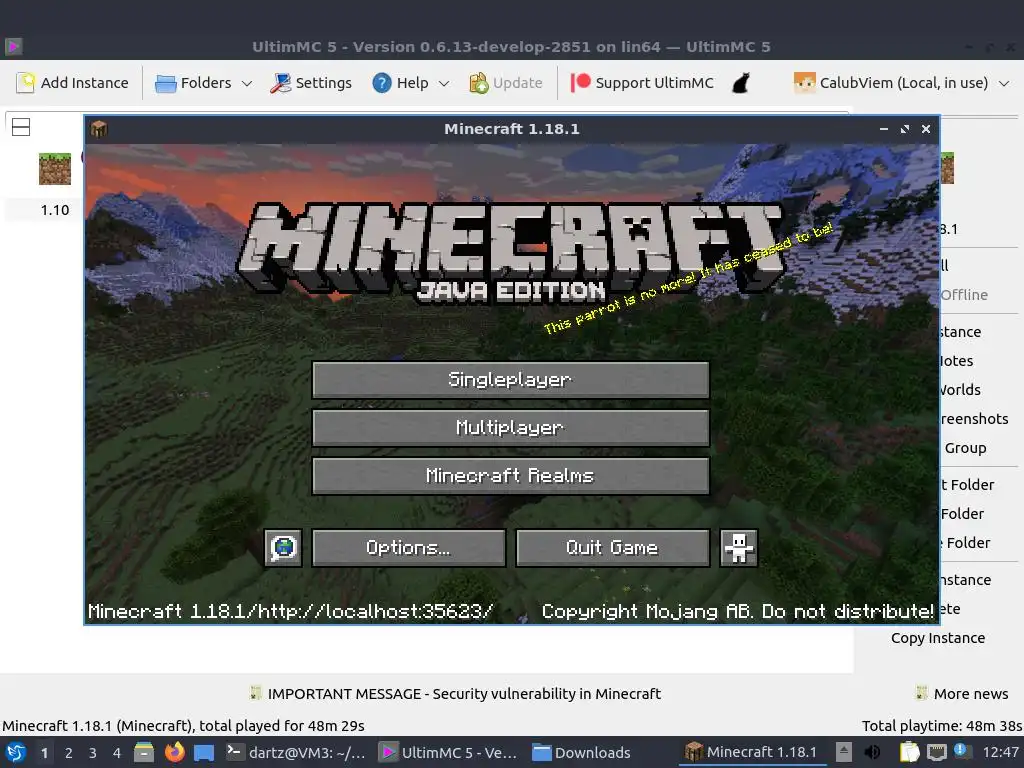Viewport: 1024px width, 768px height.
Task: Click the tray eject/removable media icon
Action: 844,752
